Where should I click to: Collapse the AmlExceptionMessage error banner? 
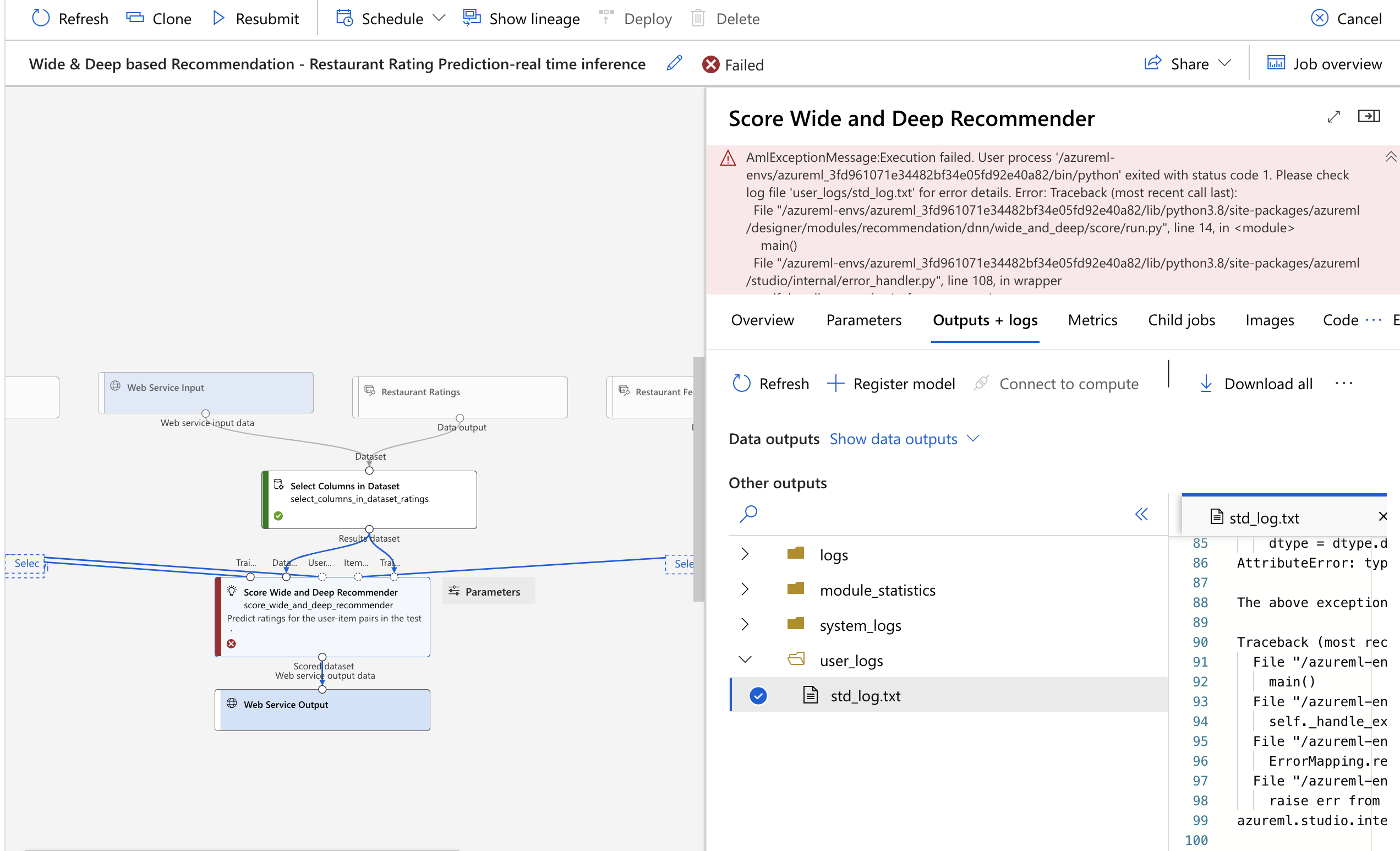[1391, 157]
